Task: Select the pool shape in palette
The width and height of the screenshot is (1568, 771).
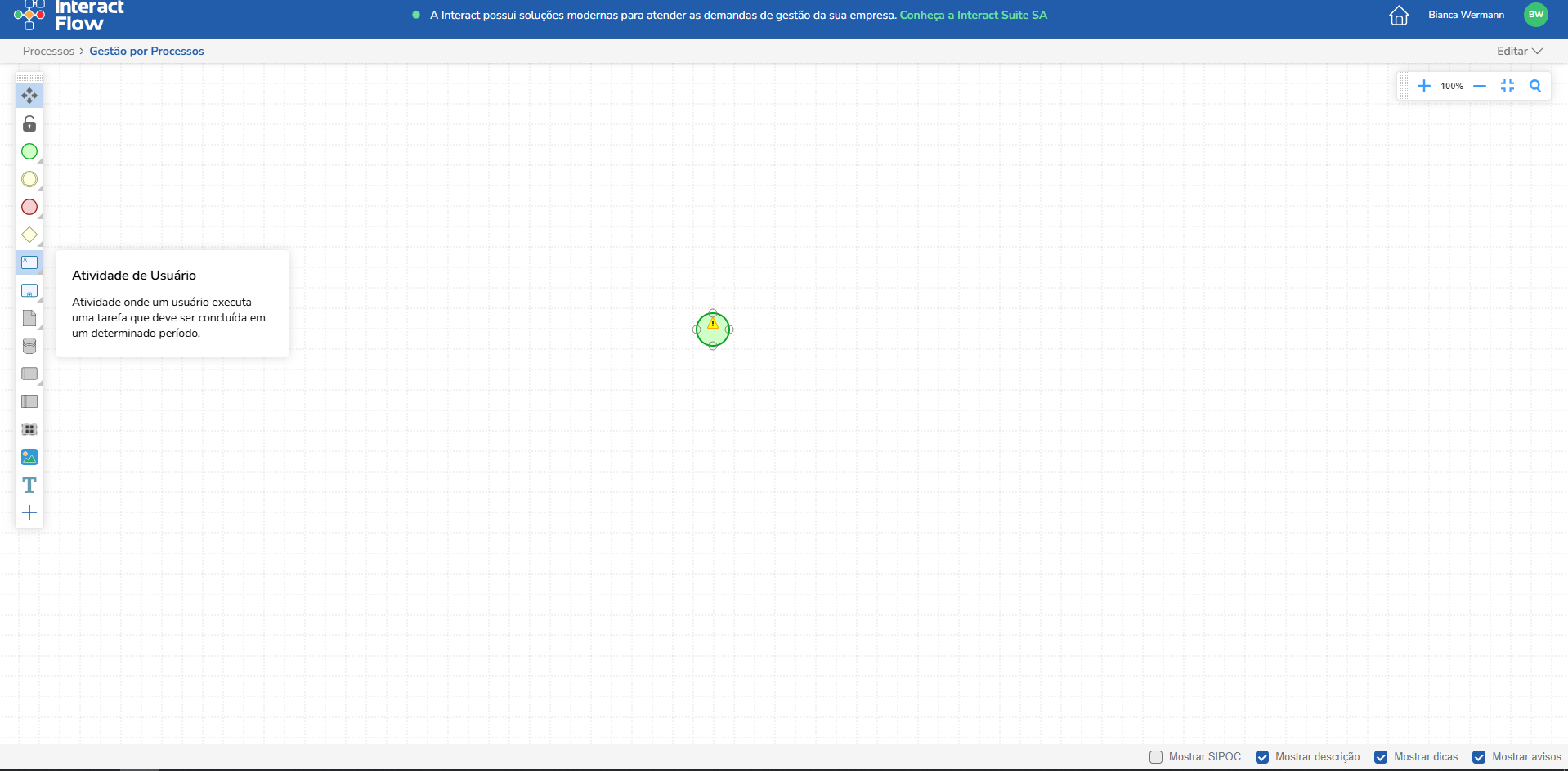Action: point(29,374)
